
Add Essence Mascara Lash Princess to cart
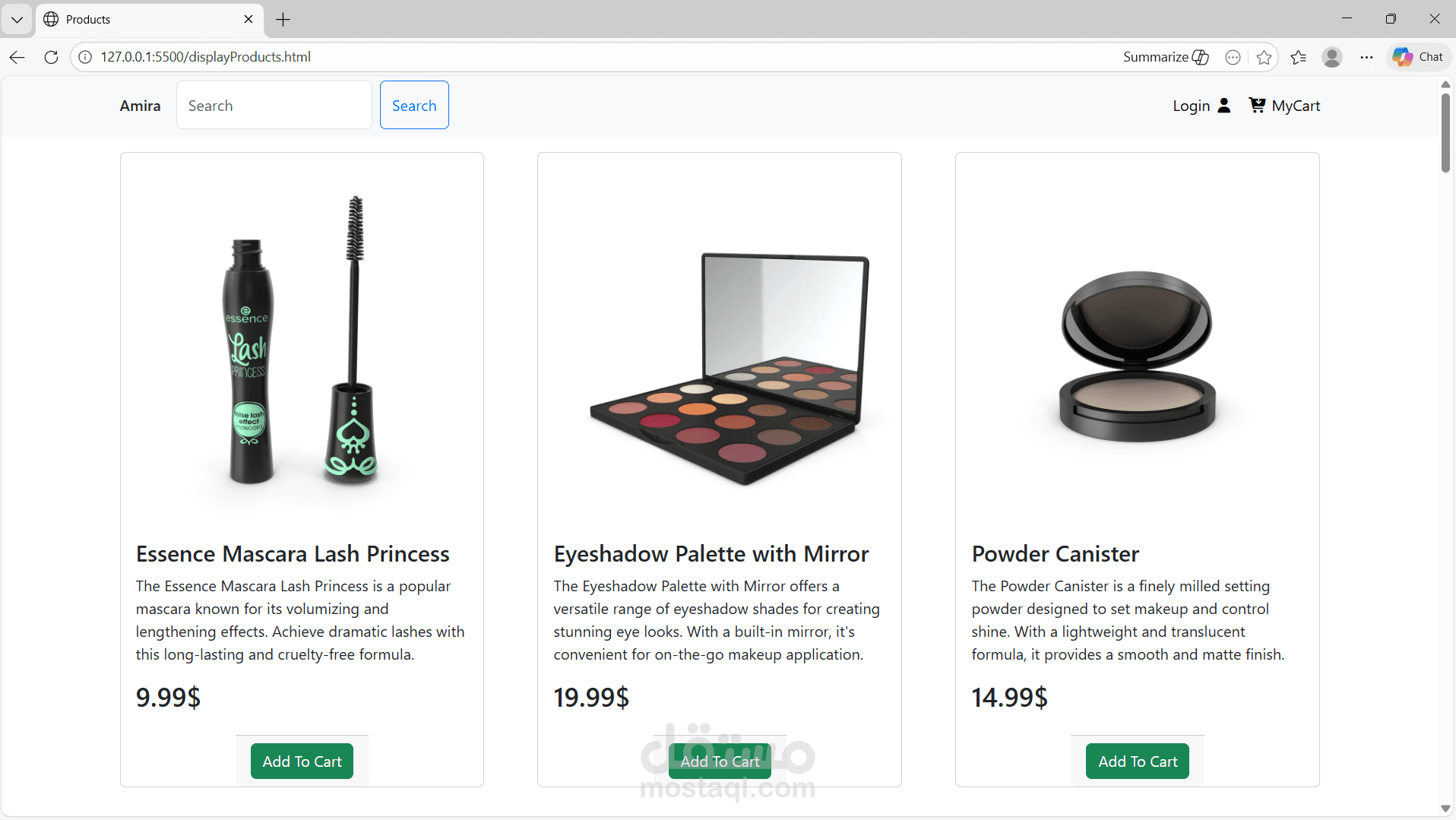click(302, 761)
